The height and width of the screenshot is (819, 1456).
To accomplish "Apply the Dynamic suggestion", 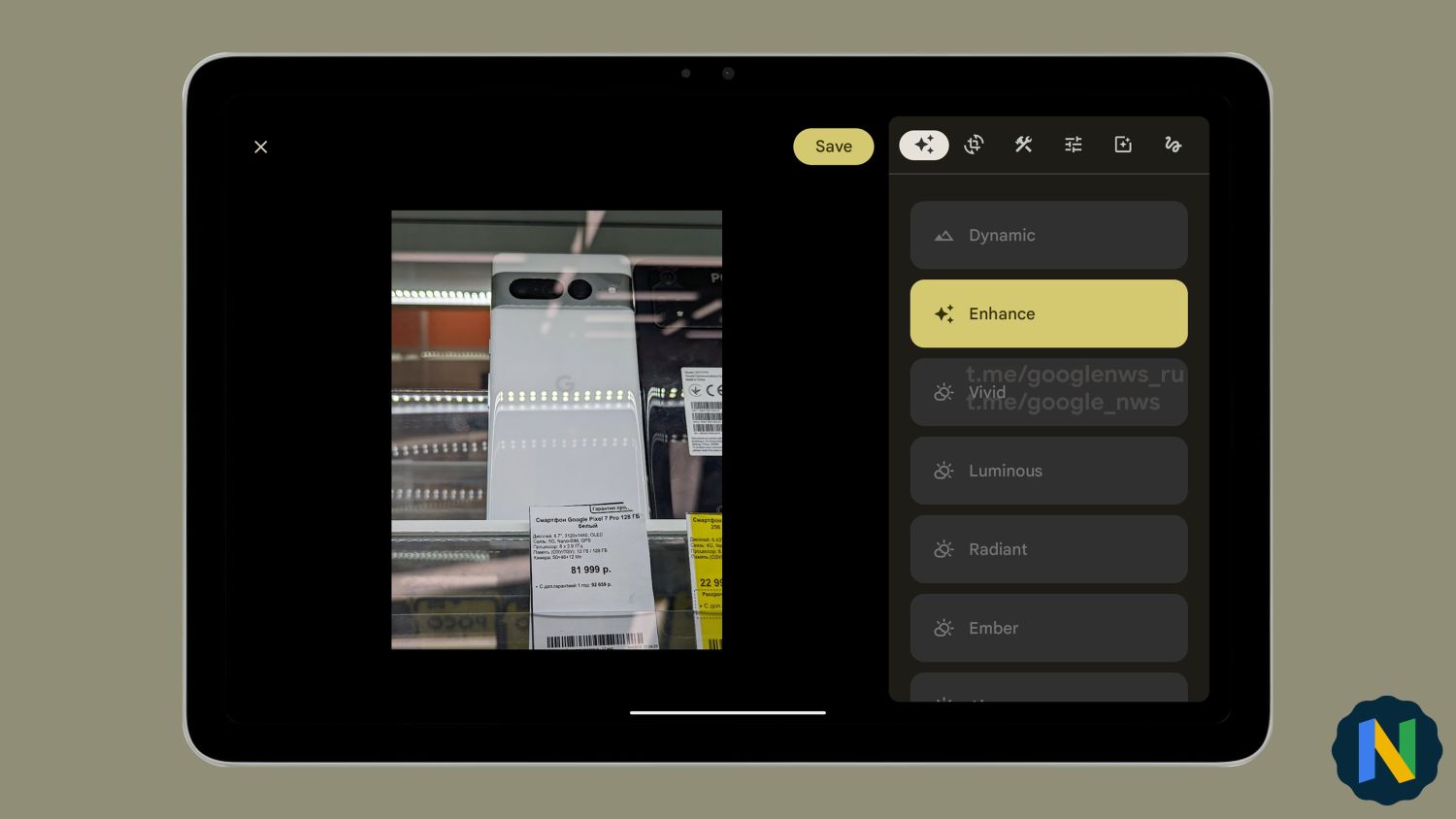I will tap(1048, 235).
